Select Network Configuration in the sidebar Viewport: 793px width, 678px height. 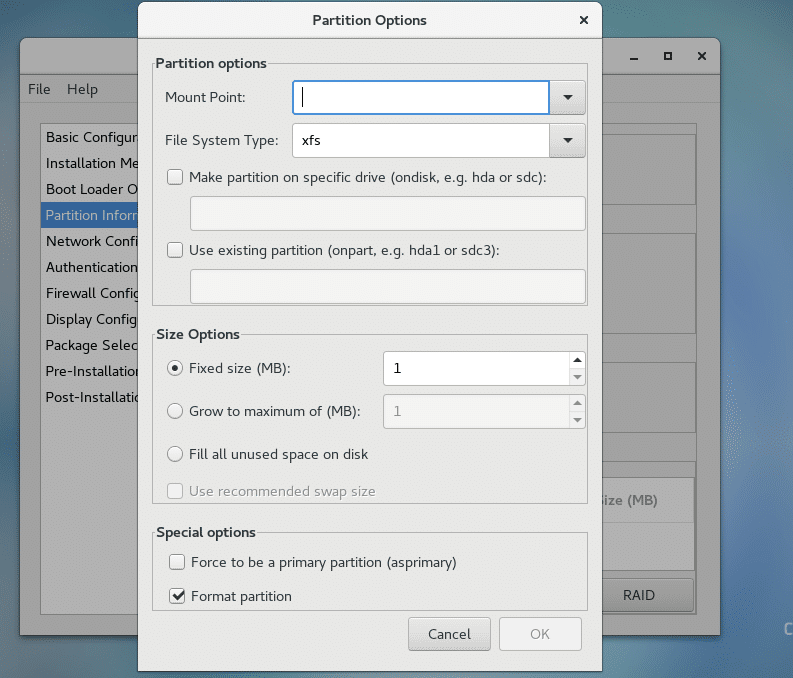coord(91,241)
